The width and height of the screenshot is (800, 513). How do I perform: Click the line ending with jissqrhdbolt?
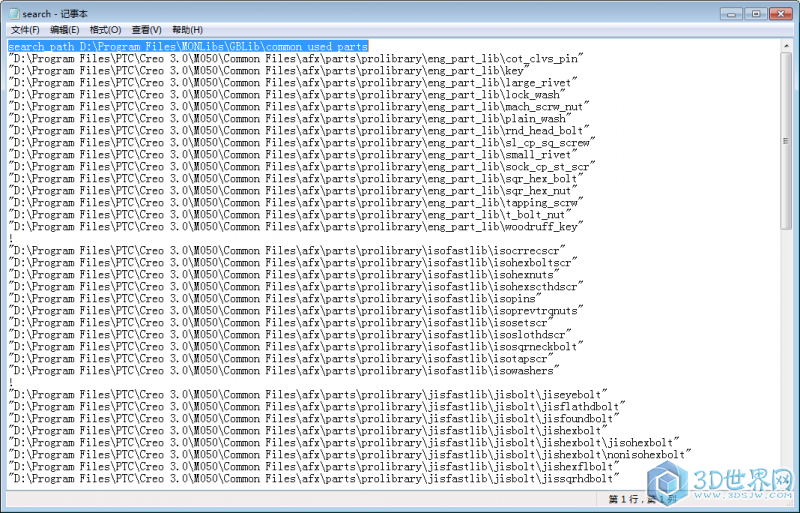314,478
